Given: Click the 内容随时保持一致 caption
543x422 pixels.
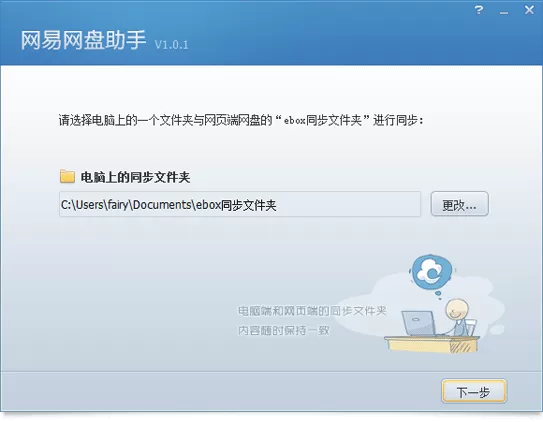Looking at the screenshot, I should point(284,331).
